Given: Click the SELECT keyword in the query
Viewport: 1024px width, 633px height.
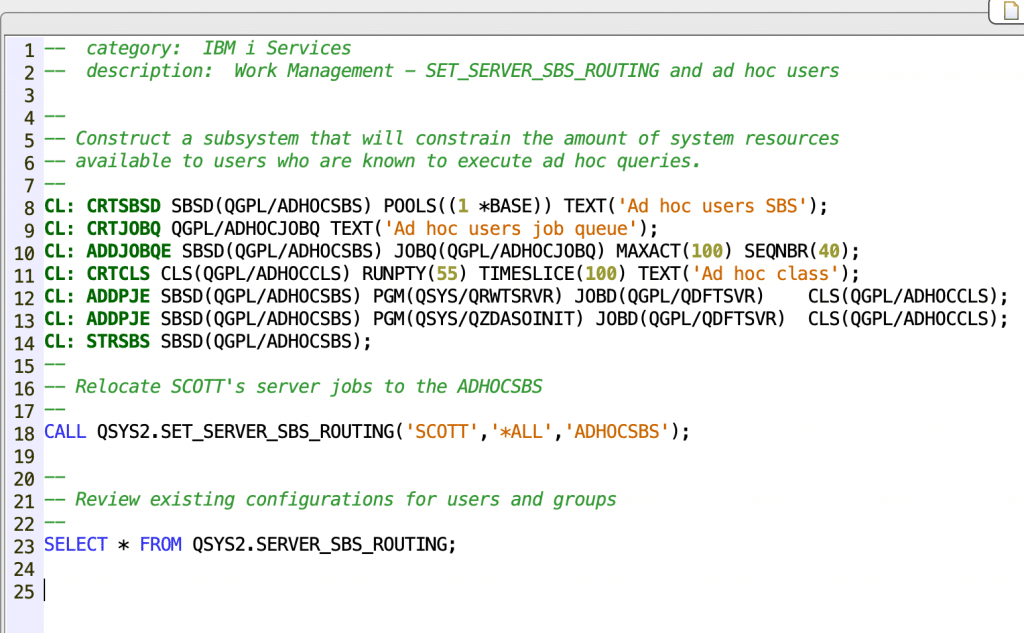Looking at the screenshot, I should tap(75, 545).
